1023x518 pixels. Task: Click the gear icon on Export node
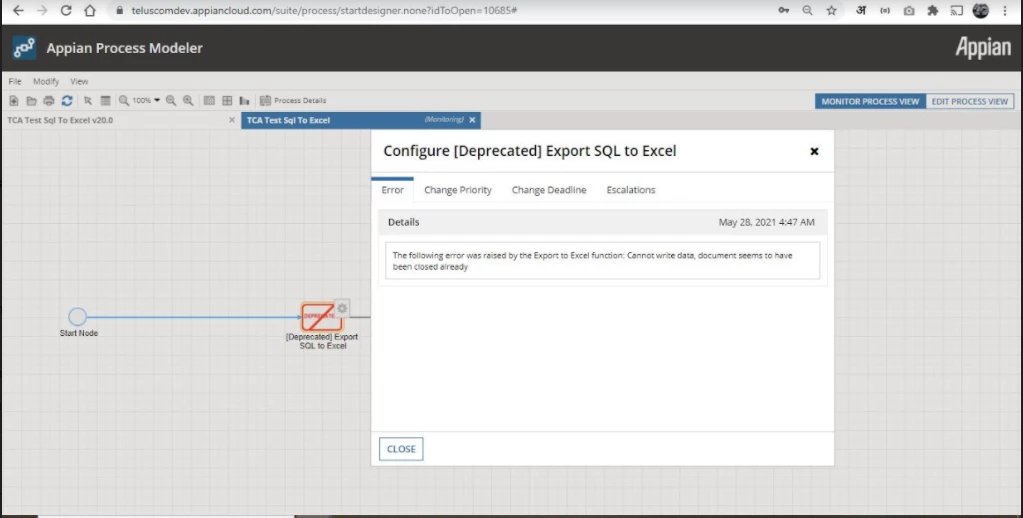[342, 308]
